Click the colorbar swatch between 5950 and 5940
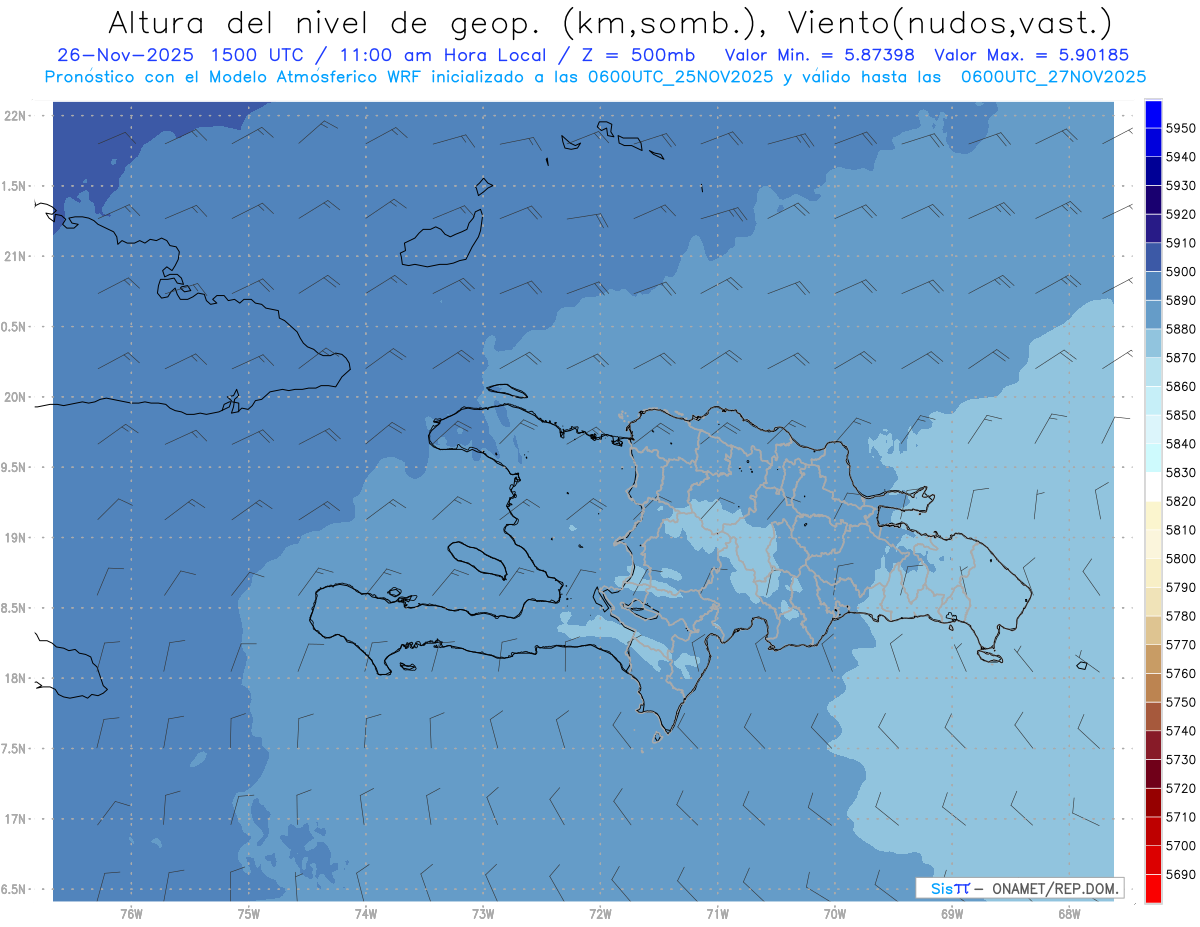1200x927 pixels. click(x=1153, y=143)
